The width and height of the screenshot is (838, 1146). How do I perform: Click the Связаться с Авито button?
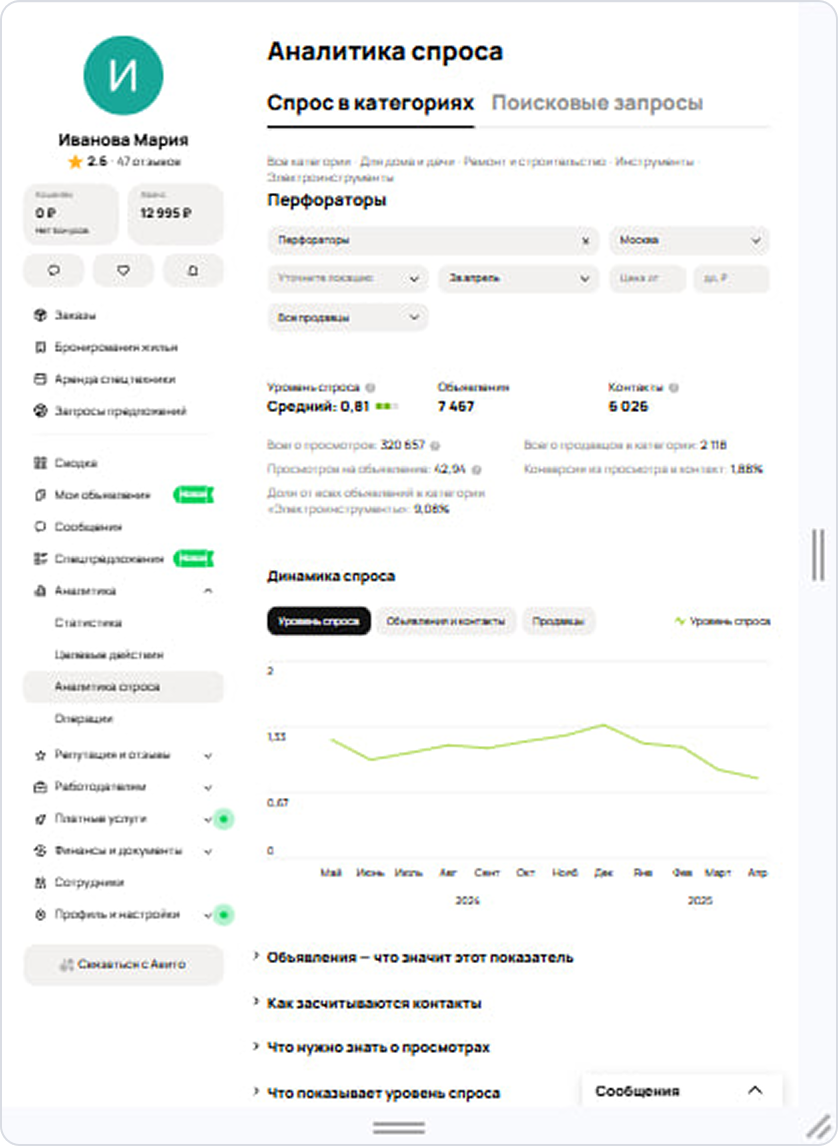coord(123,965)
